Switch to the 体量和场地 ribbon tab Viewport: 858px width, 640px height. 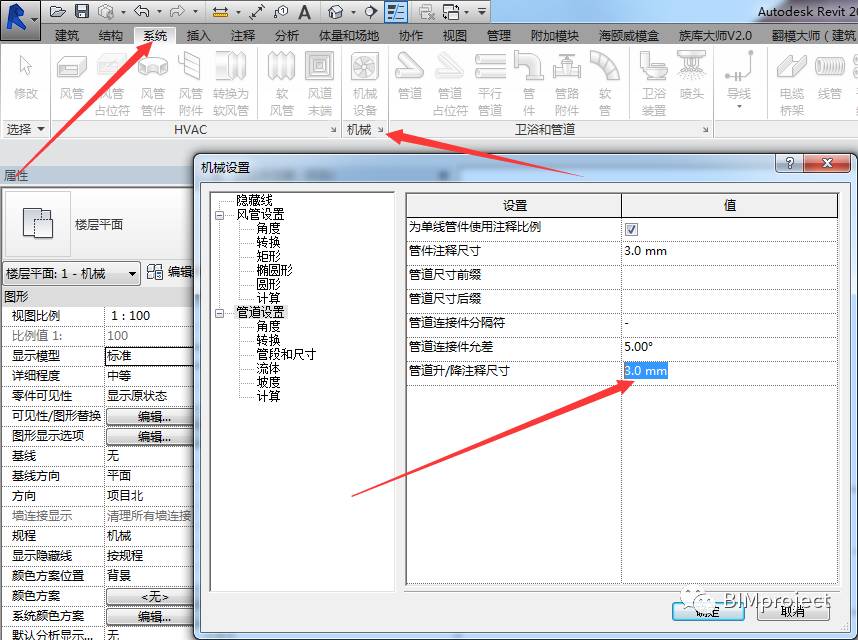point(349,36)
